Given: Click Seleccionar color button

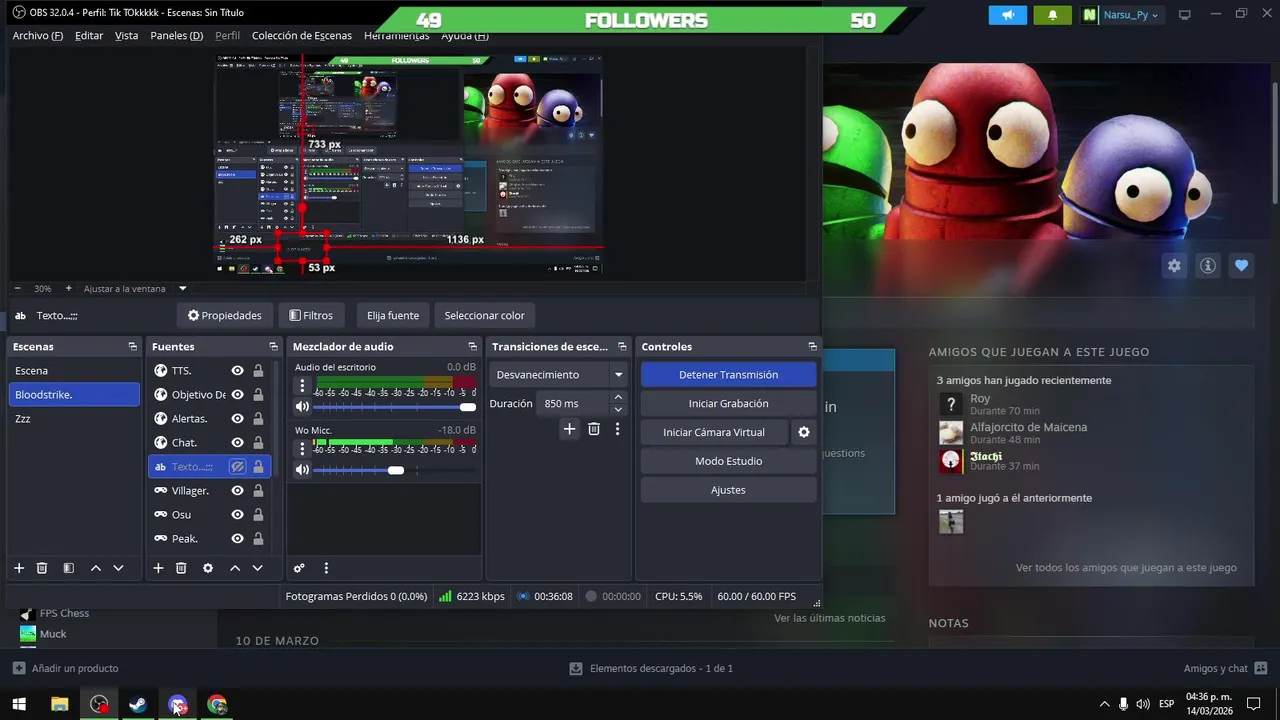Looking at the screenshot, I should pos(485,315).
